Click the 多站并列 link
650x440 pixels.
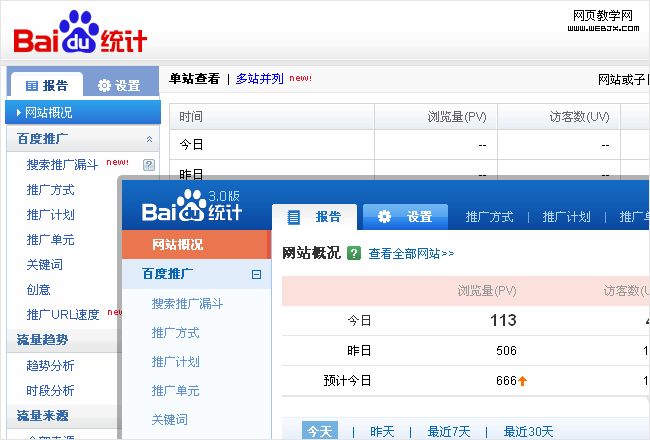(x=259, y=78)
